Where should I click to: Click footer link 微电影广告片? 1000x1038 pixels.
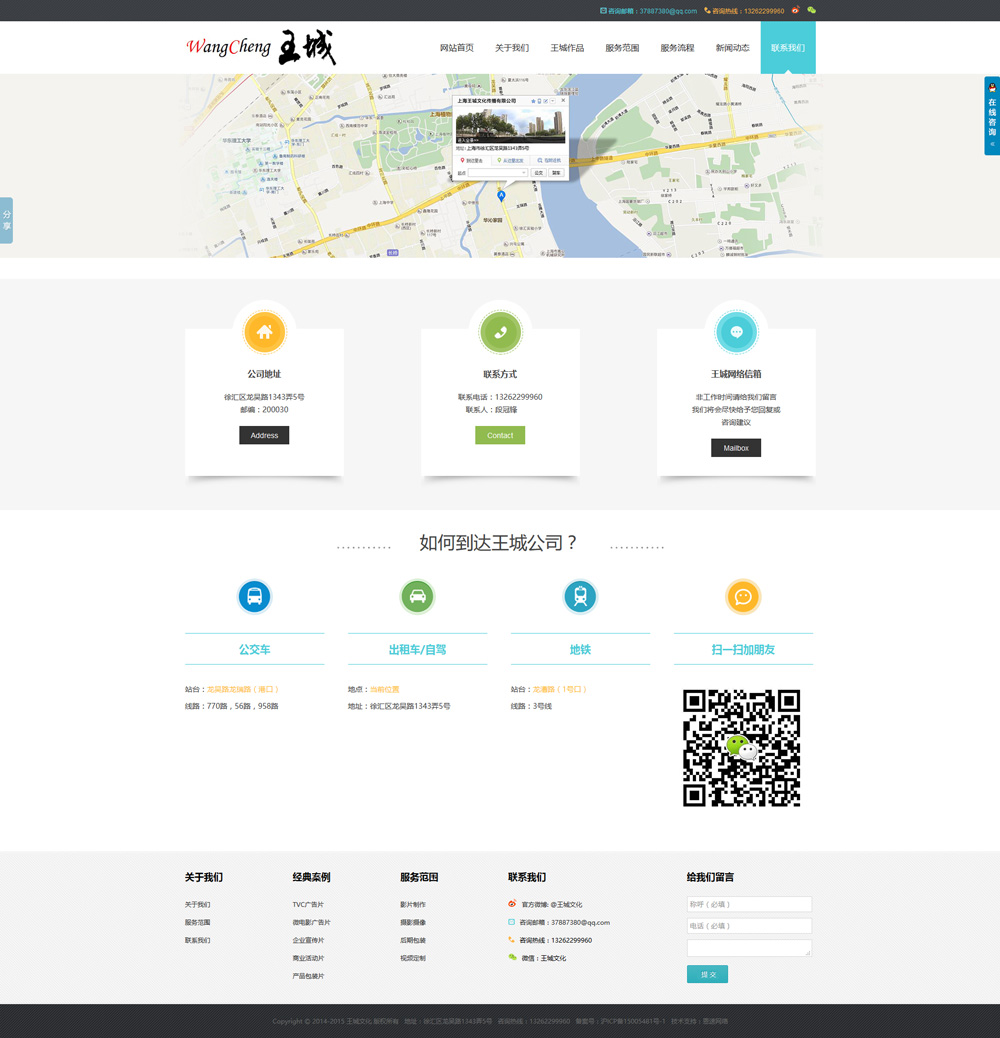[312, 922]
